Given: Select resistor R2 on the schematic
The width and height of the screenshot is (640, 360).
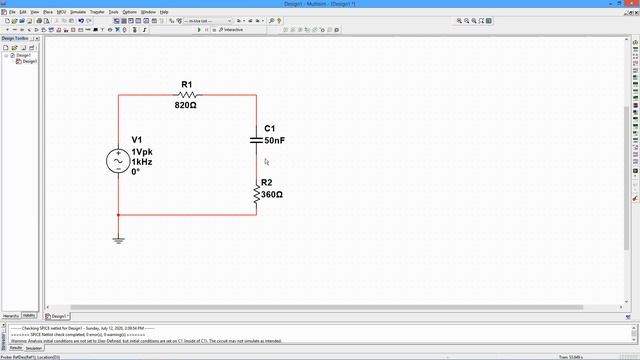Looking at the screenshot, I should (256, 194).
